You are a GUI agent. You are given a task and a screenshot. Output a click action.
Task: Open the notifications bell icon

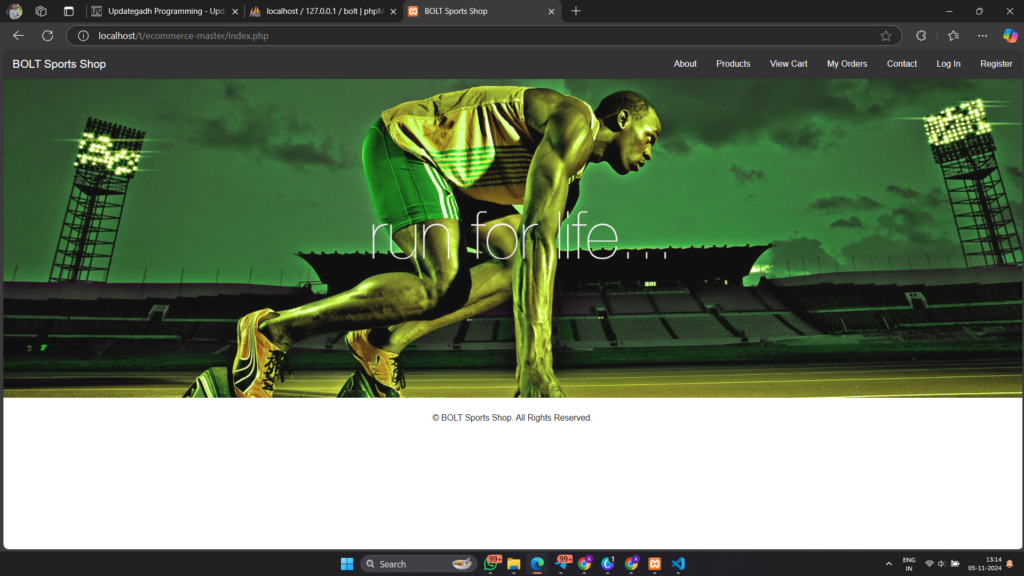tap(1010, 564)
